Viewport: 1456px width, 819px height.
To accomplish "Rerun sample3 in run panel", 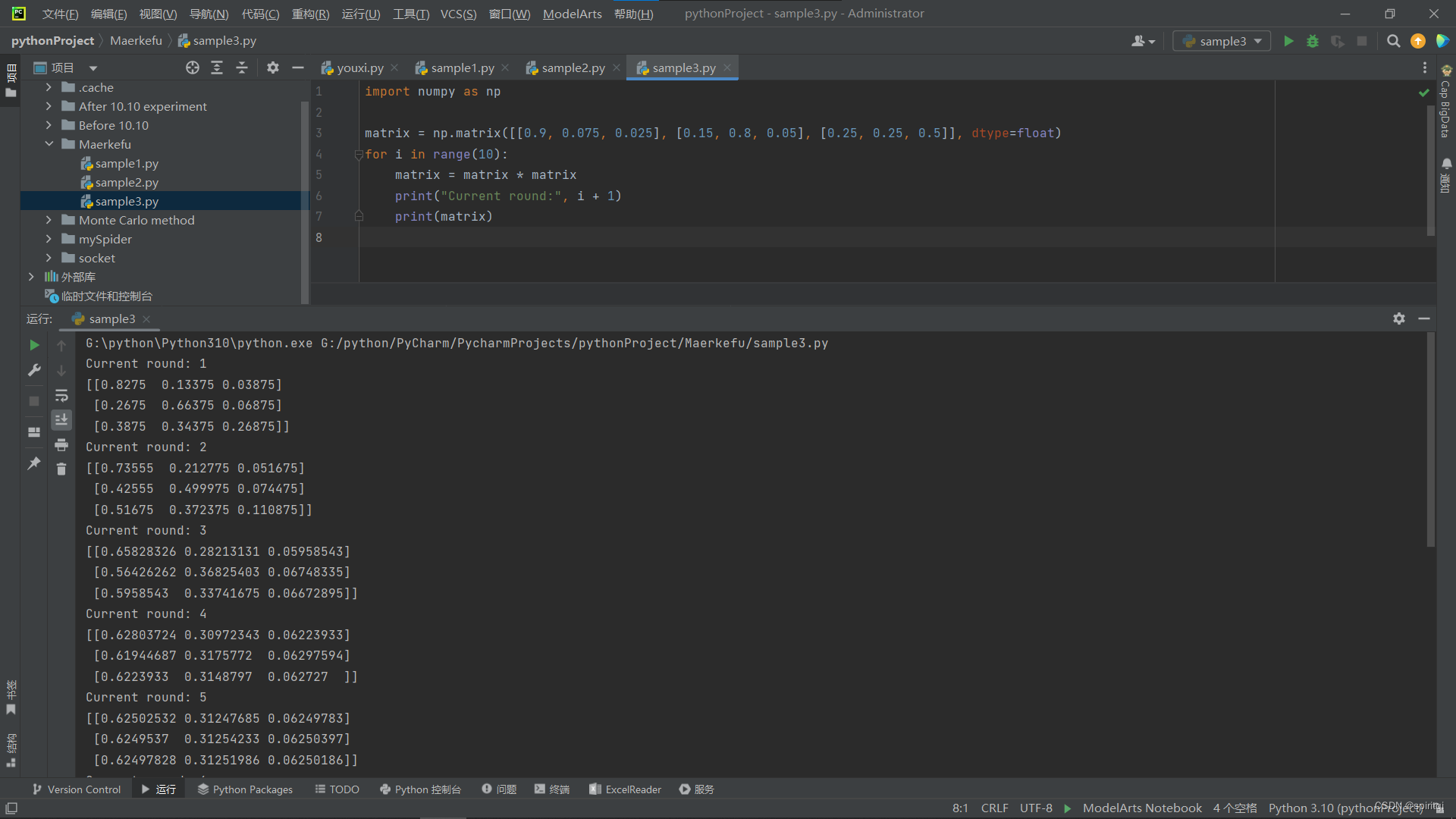I will [34, 345].
